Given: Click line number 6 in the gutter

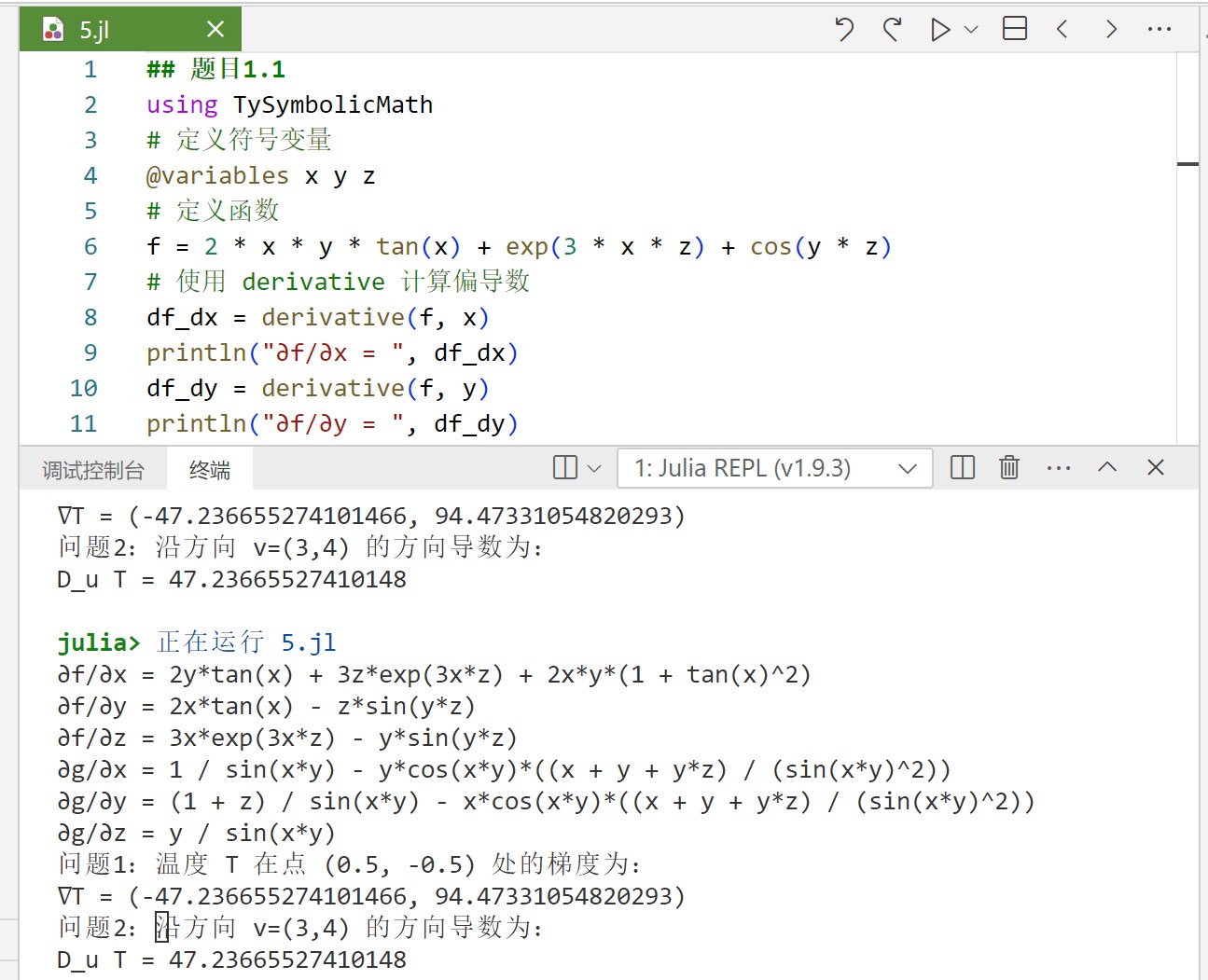Looking at the screenshot, I should [x=90, y=246].
